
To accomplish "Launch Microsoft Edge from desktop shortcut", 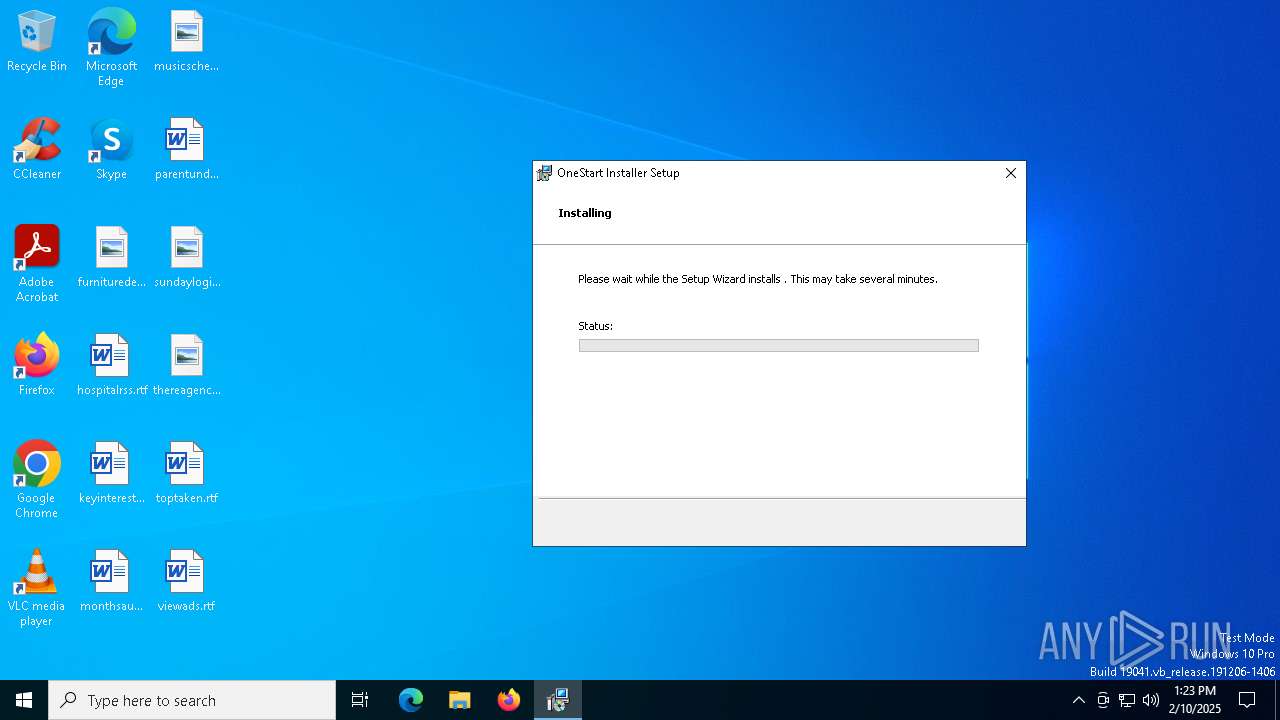I will coord(111,48).
